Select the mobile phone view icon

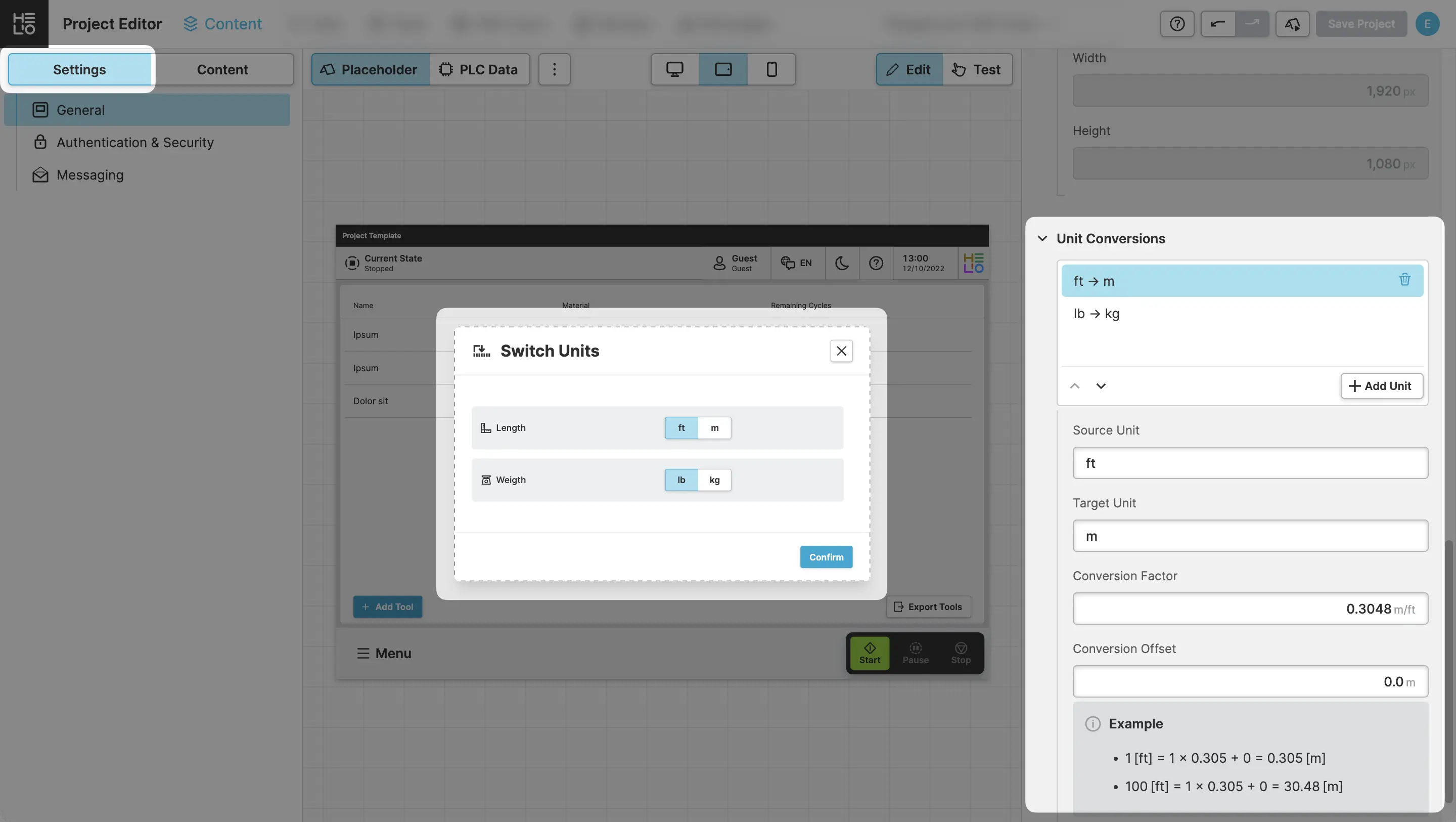[771, 70]
